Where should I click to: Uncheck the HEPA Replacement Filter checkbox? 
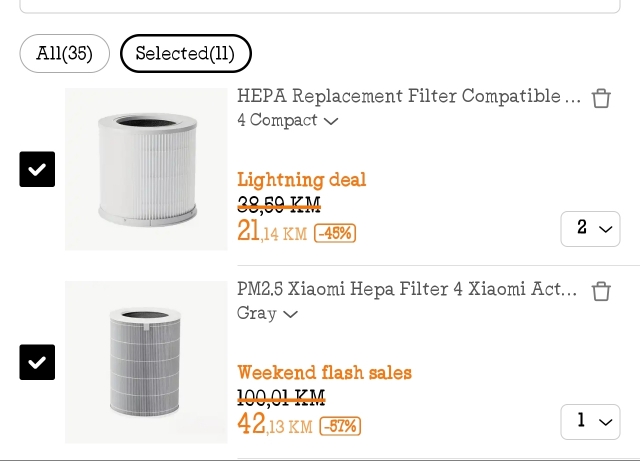(37, 169)
